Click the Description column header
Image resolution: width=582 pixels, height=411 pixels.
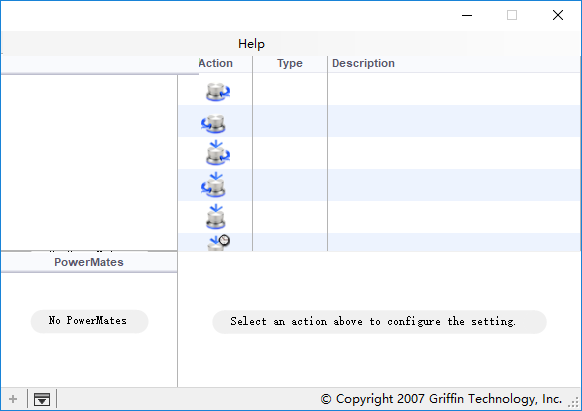pos(363,63)
